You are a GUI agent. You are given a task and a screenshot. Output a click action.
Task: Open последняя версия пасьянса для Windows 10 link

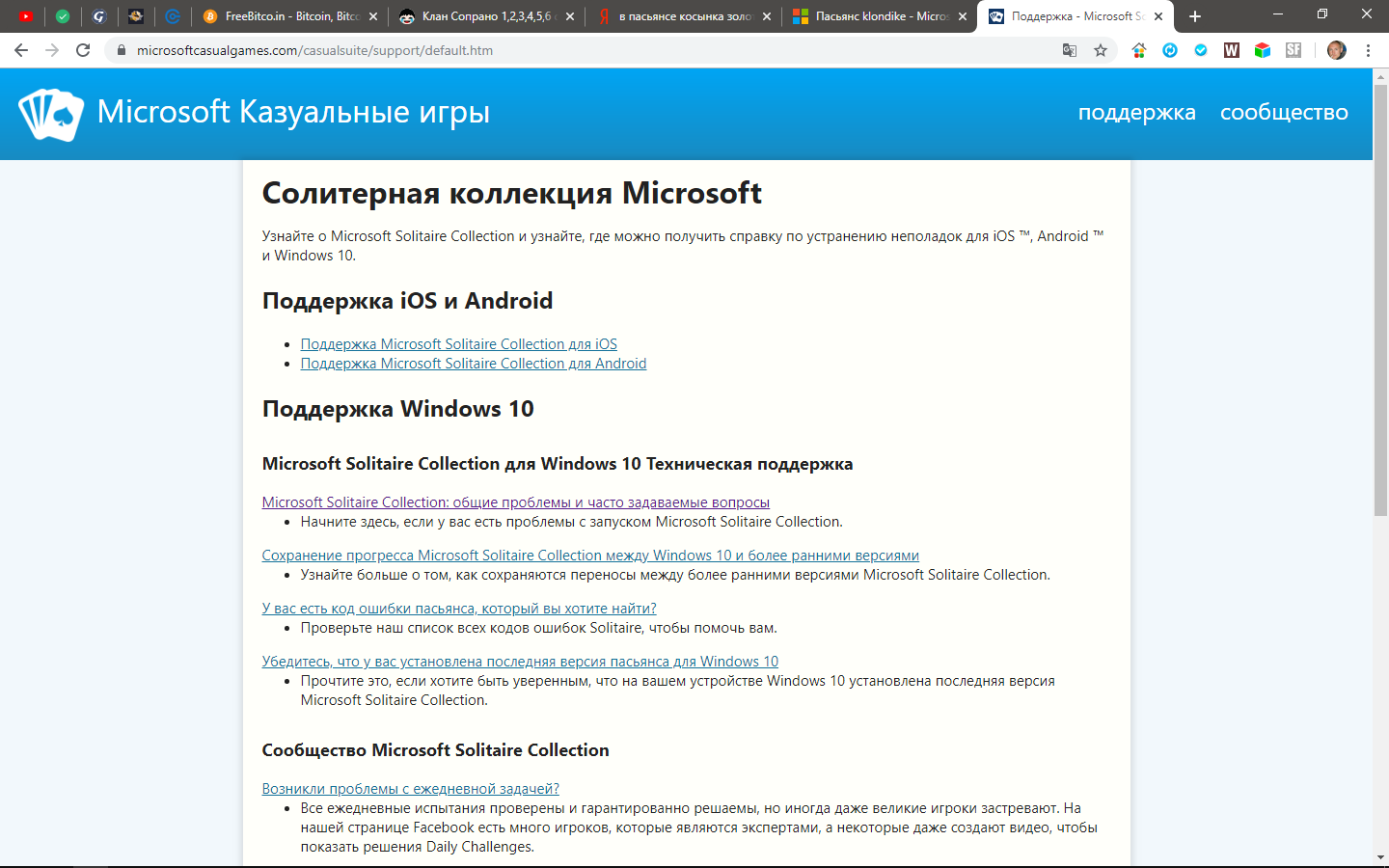520,662
